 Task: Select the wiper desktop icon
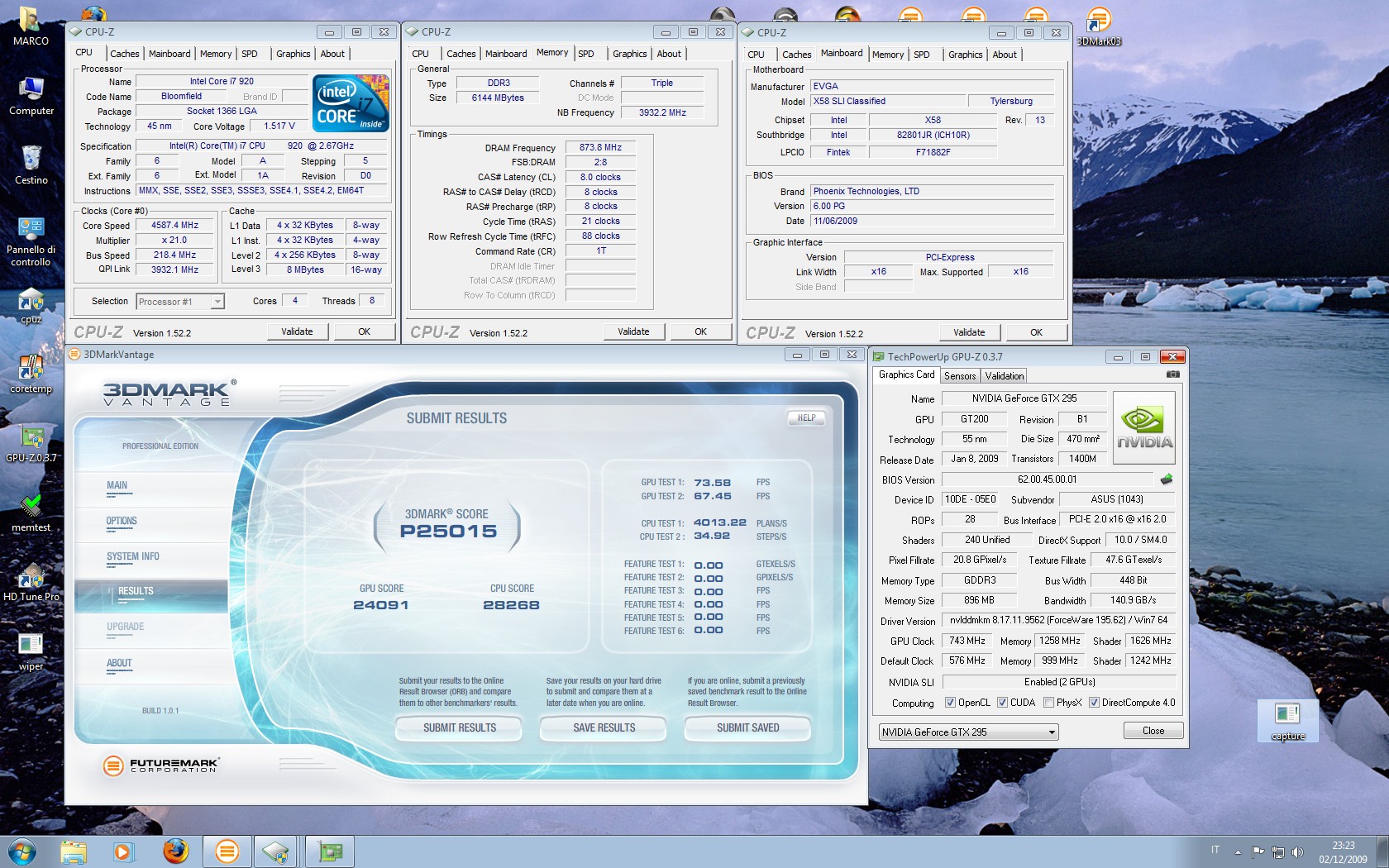coord(31,652)
